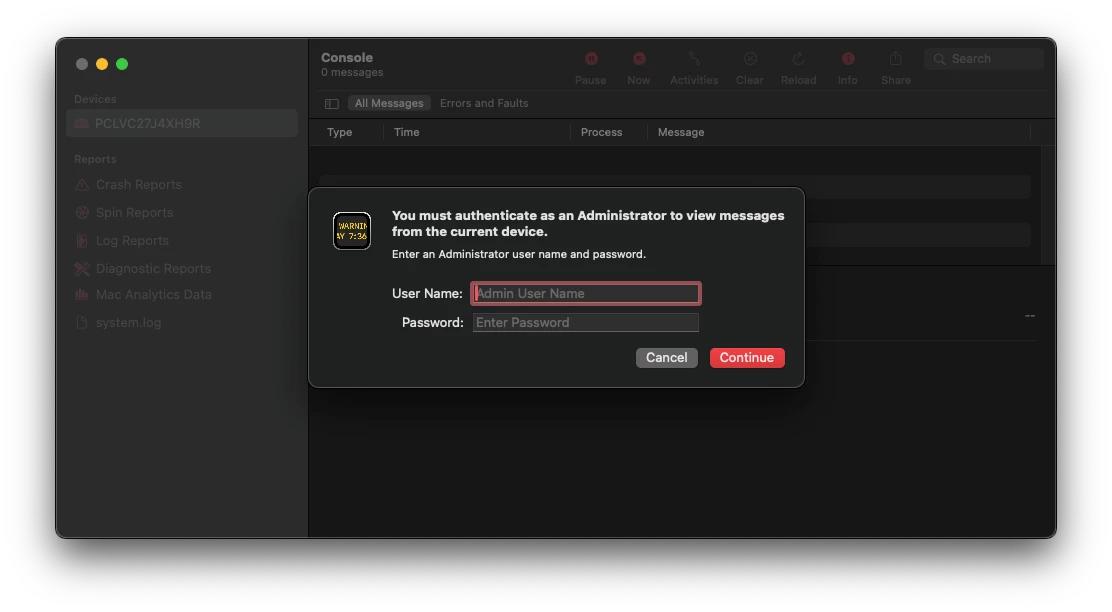Screen dimensions: 1112x612
Task: Click the Type column header
Action: click(x=340, y=132)
